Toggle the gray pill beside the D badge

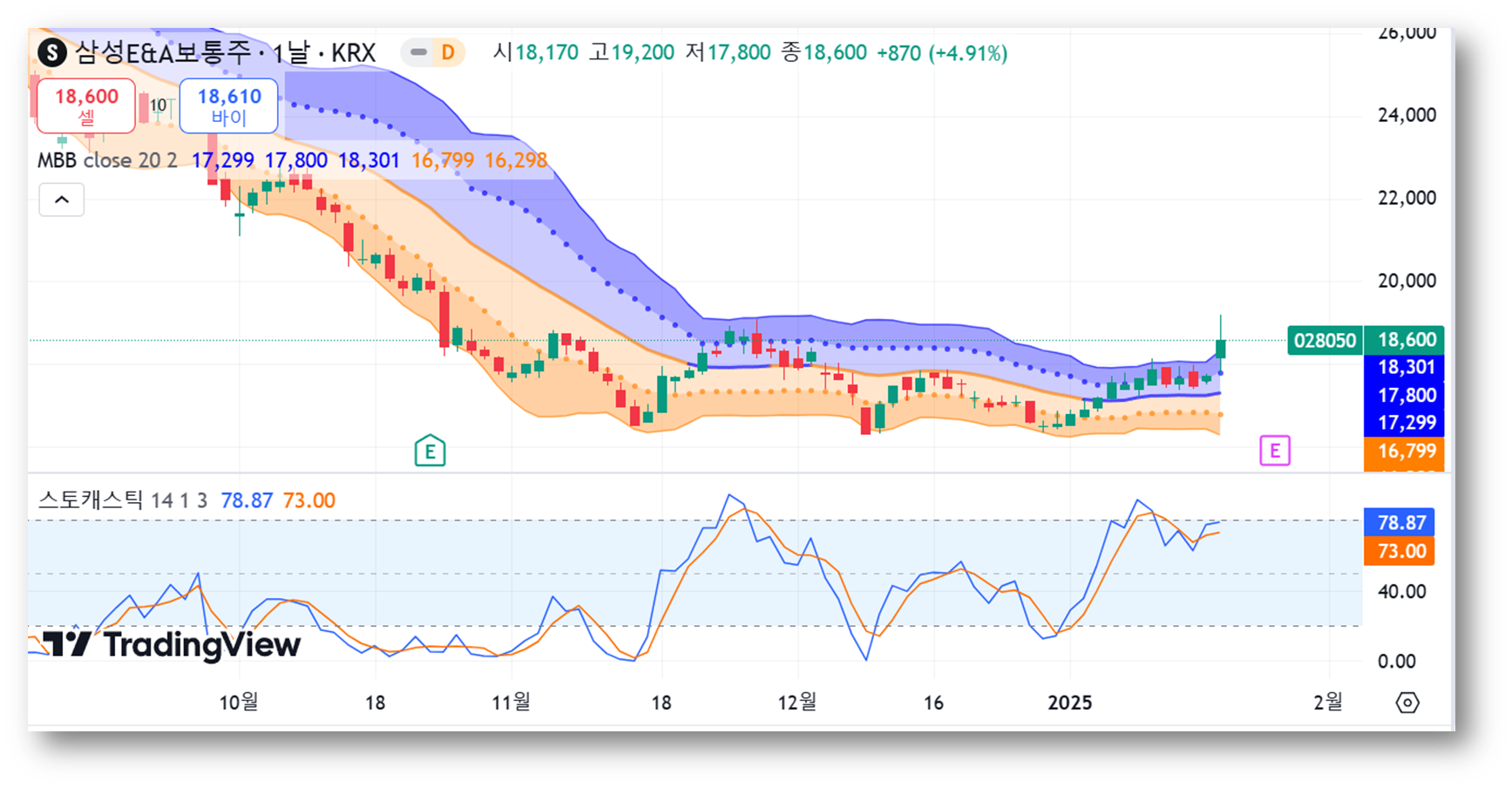click(418, 53)
